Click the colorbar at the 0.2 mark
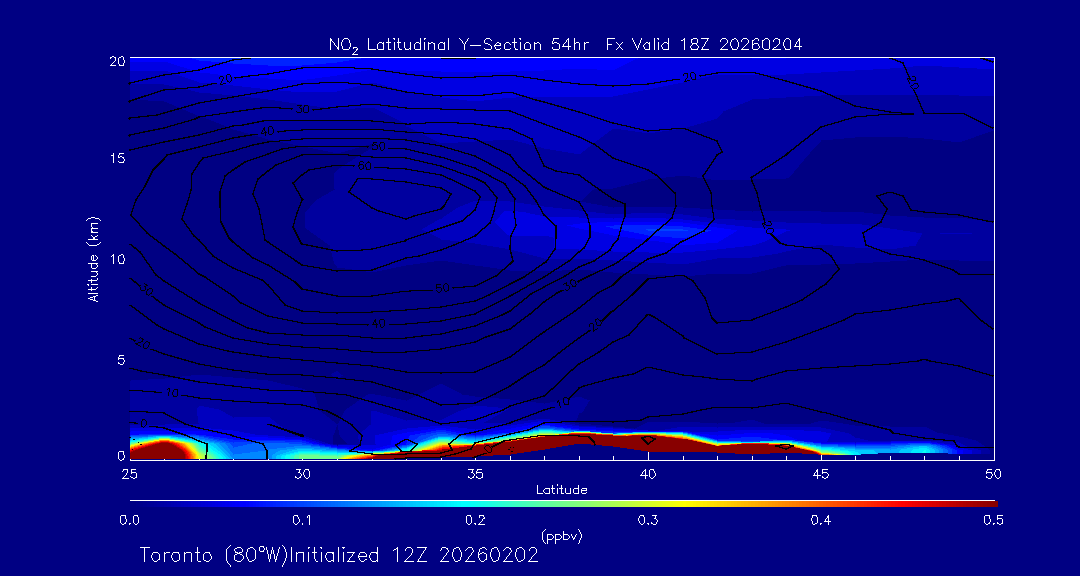This screenshot has width=1080, height=576. click(x=475, y=502)
